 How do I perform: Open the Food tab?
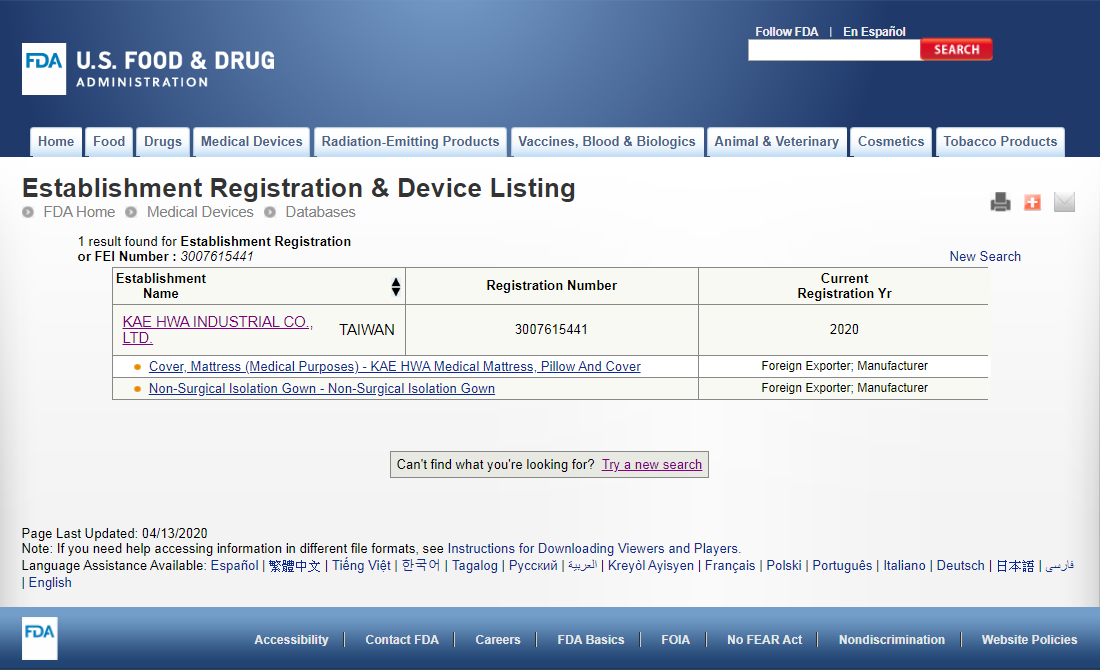click(x=109, y=142)
